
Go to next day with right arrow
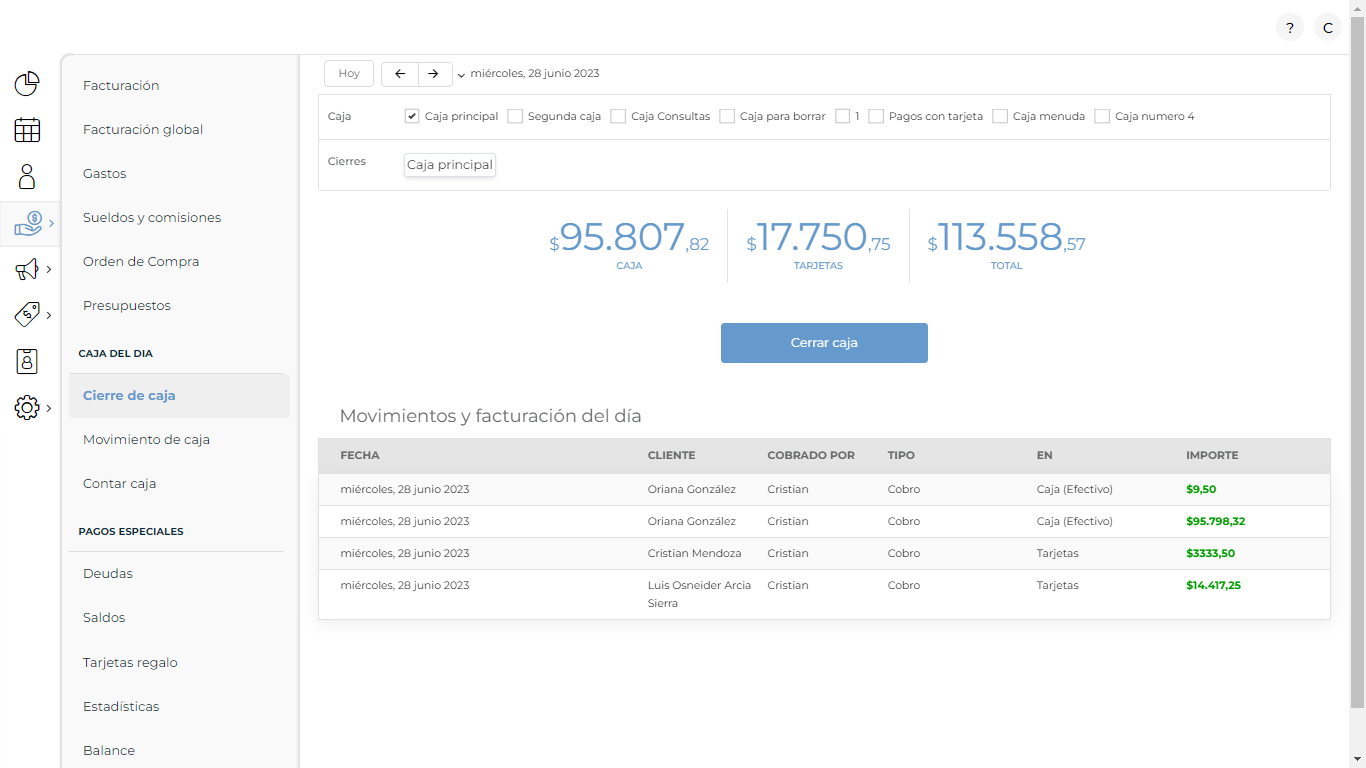(x=434, y=74)
